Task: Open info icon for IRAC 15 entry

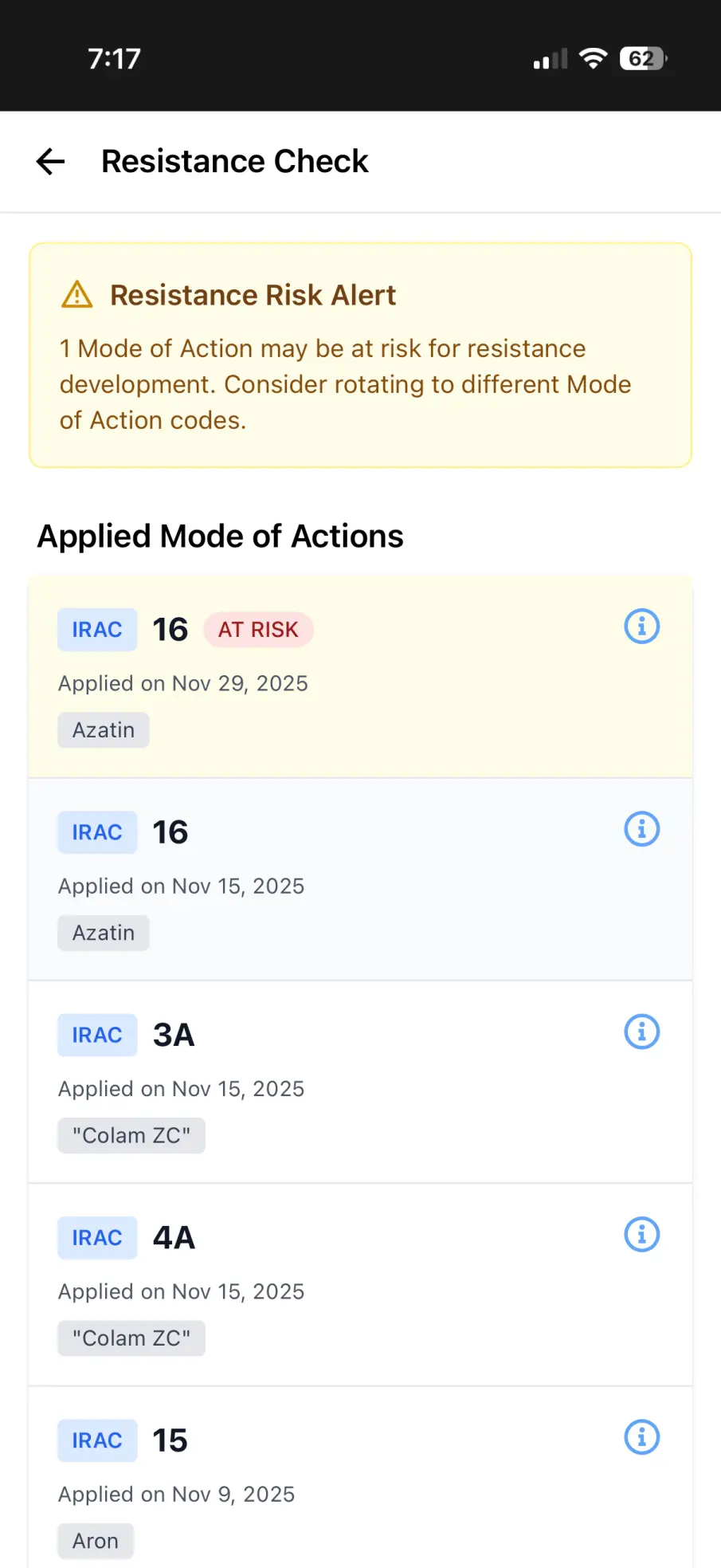Action: point(641,1437)
